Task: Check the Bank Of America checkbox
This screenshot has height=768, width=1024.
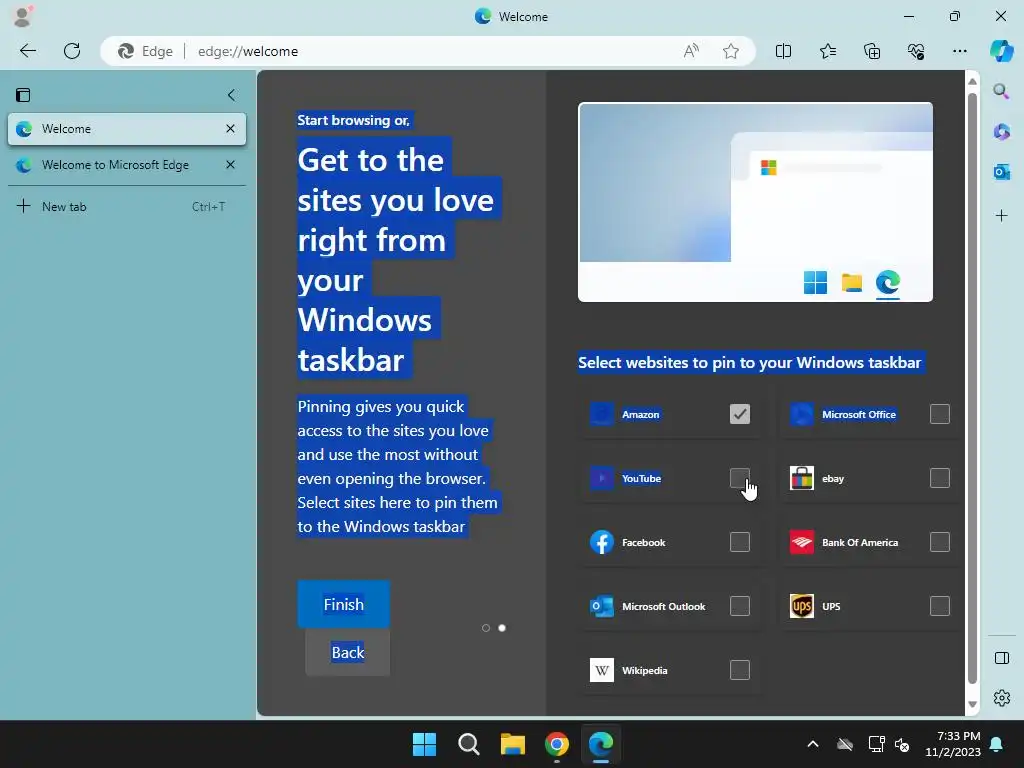Action: [939, 542]
